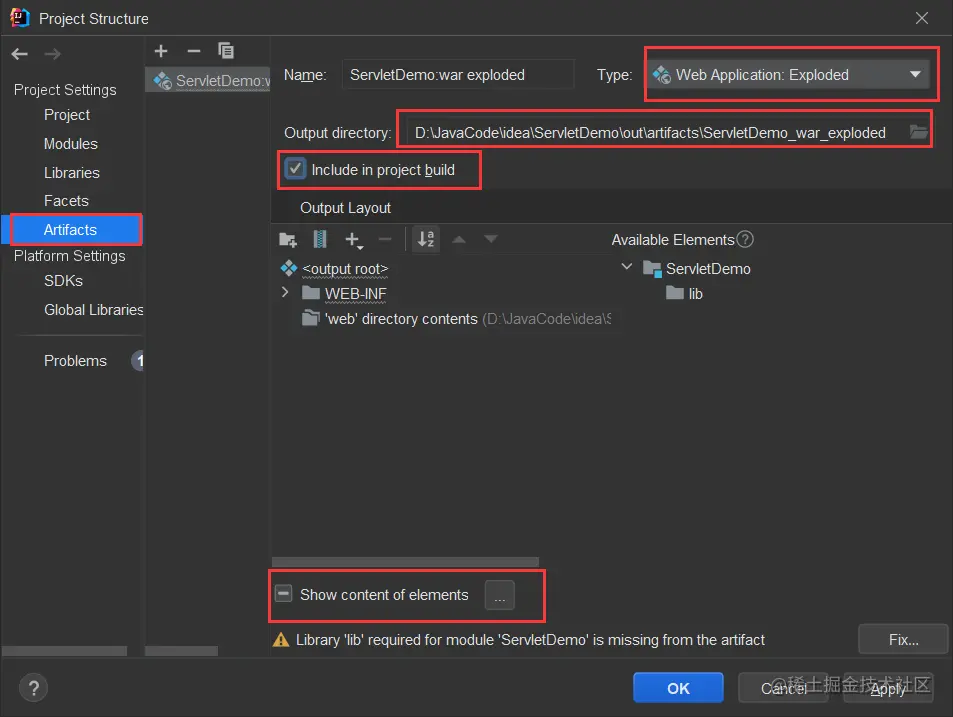Click the missing library warning text

tap(530, 640)
